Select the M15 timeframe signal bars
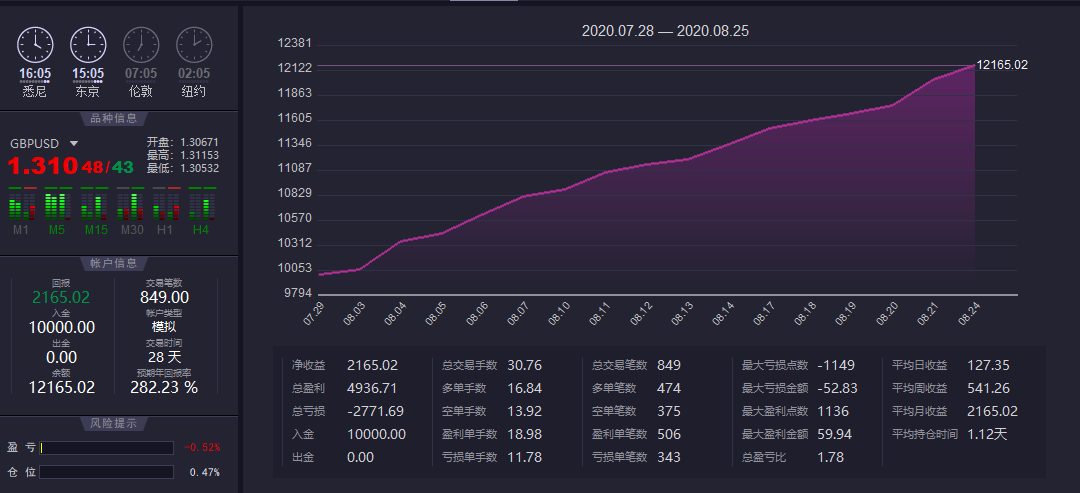The width and height of the screenshot is (1080, 493). tap(95, 204)
